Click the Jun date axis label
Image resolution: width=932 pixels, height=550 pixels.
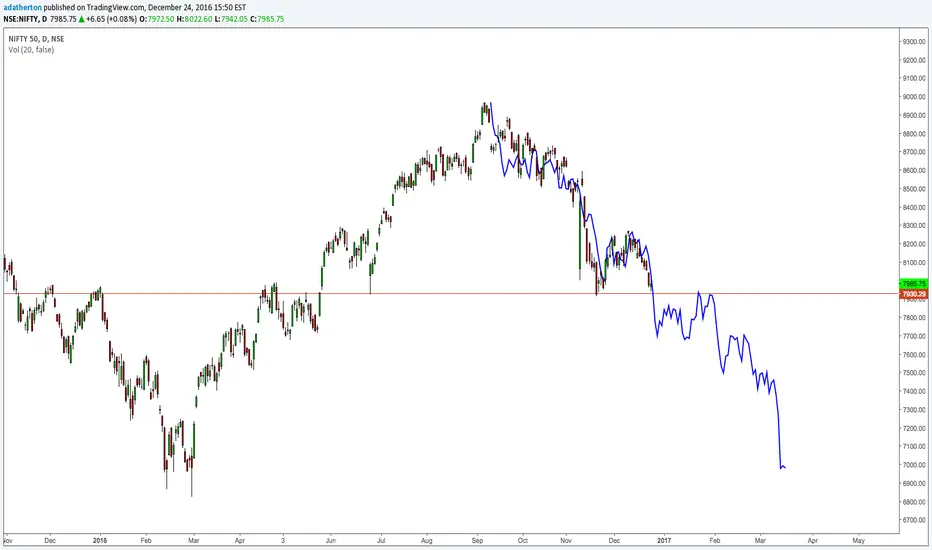tap(330, 540)
